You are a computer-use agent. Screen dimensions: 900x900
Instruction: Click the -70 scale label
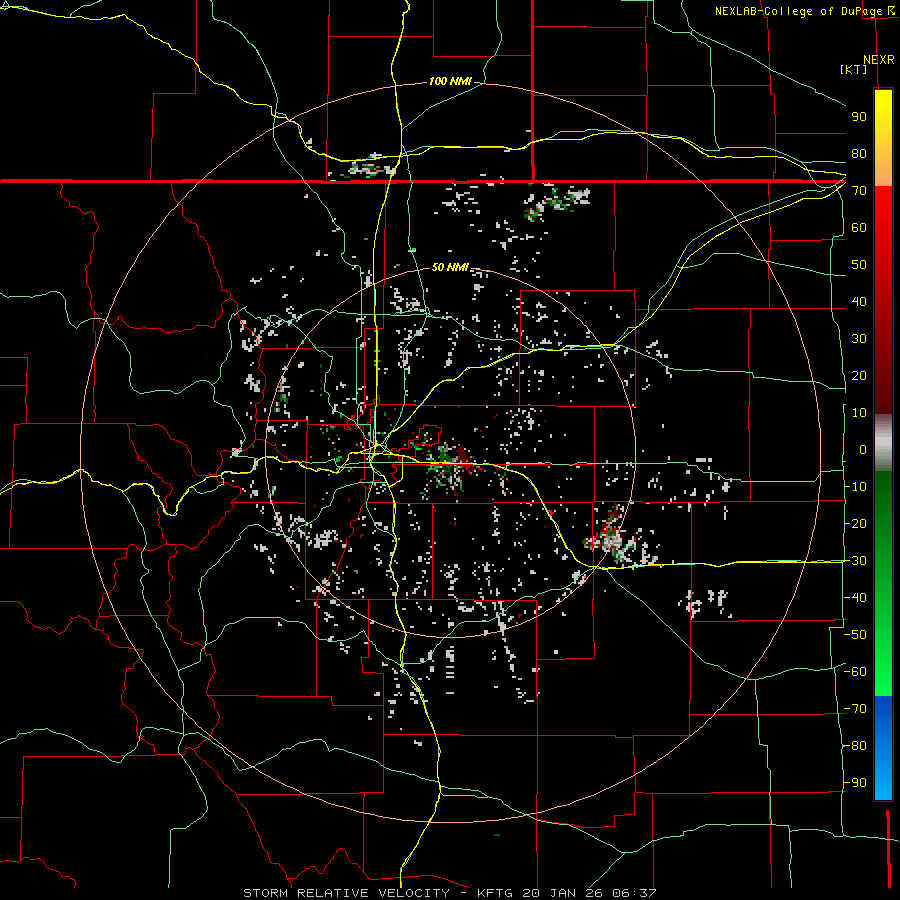tap(855, 709)
